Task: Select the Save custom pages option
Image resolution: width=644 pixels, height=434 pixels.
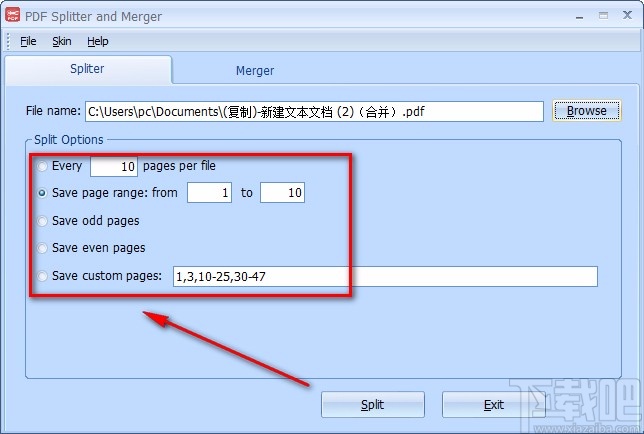Action: click(x=42, y=276)
